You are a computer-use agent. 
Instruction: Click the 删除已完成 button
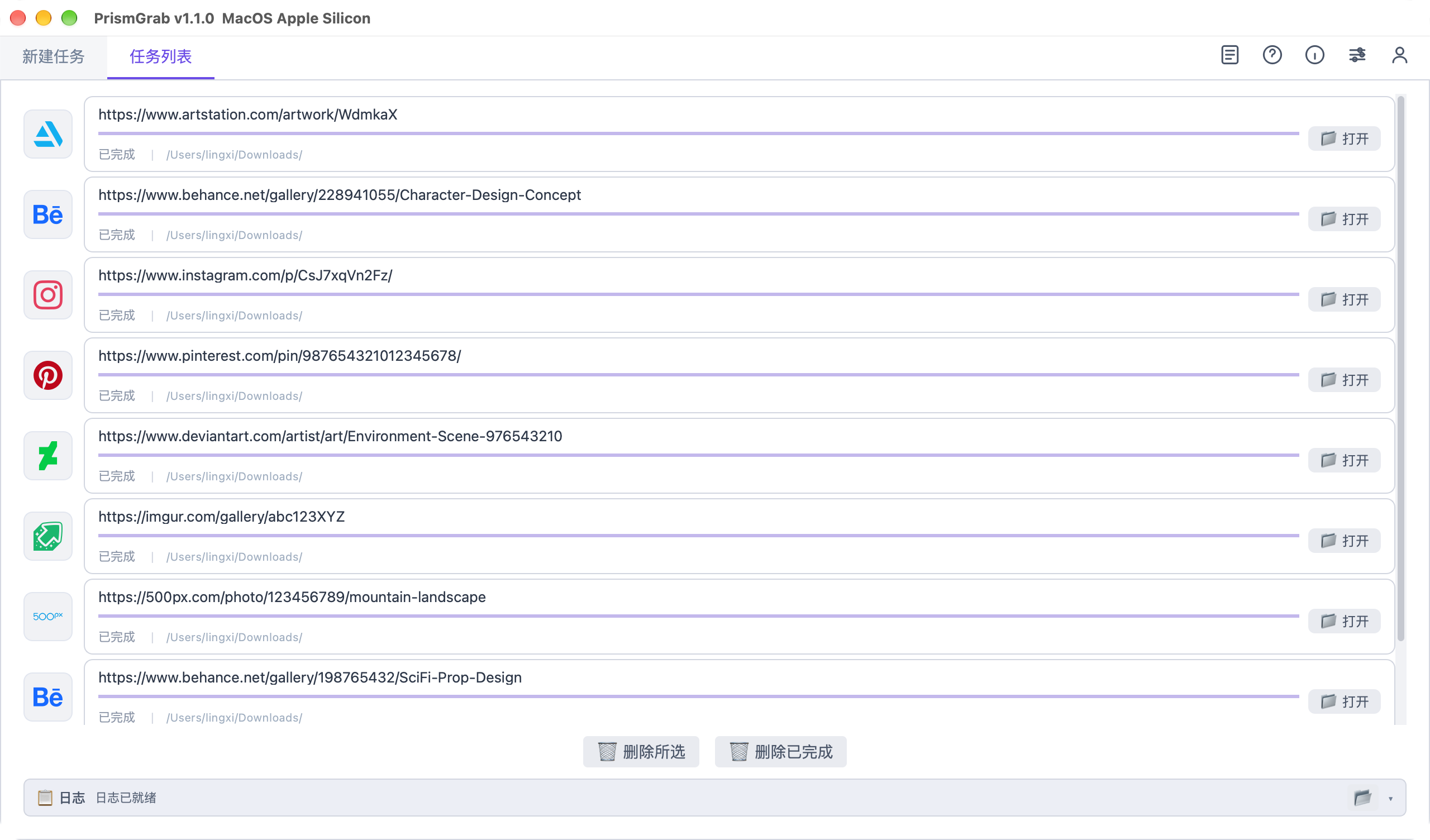[x=781, y=752]
